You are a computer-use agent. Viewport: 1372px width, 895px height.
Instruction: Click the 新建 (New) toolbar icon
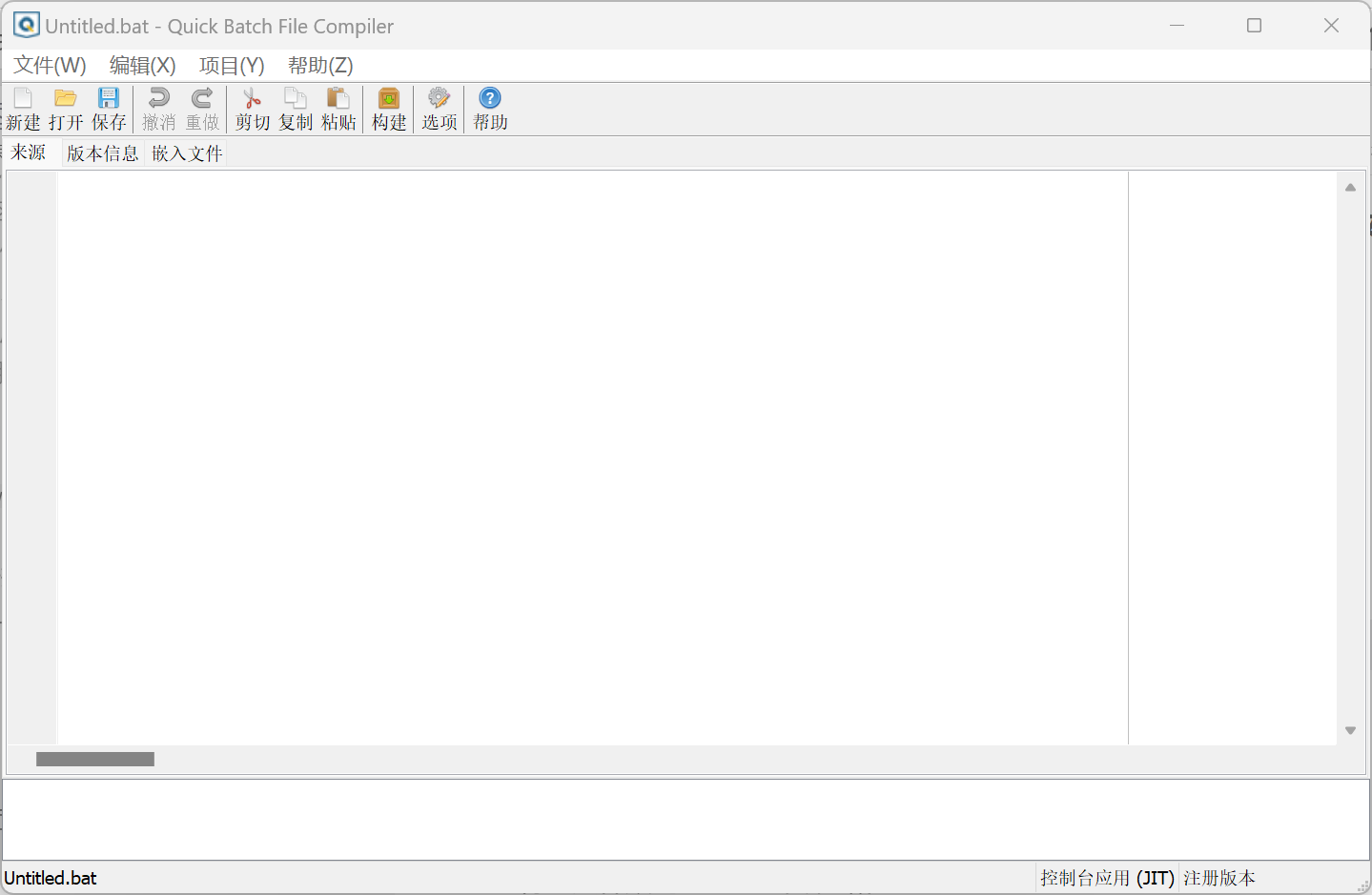click(23, 109)
